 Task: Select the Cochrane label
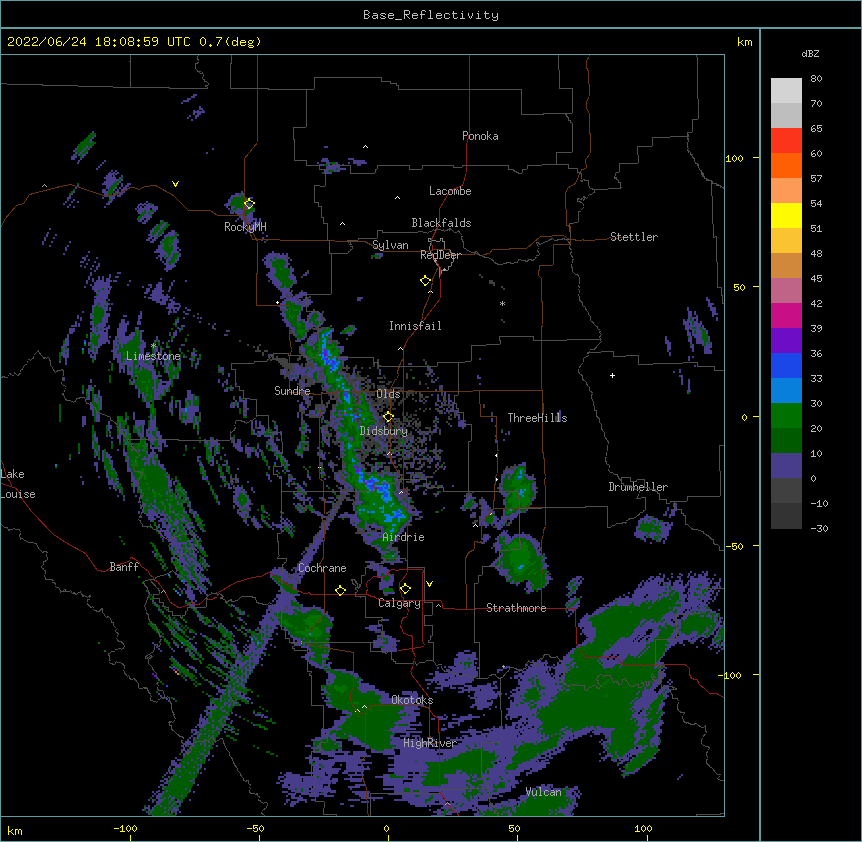pyautogui.click(x=322, y=568)
